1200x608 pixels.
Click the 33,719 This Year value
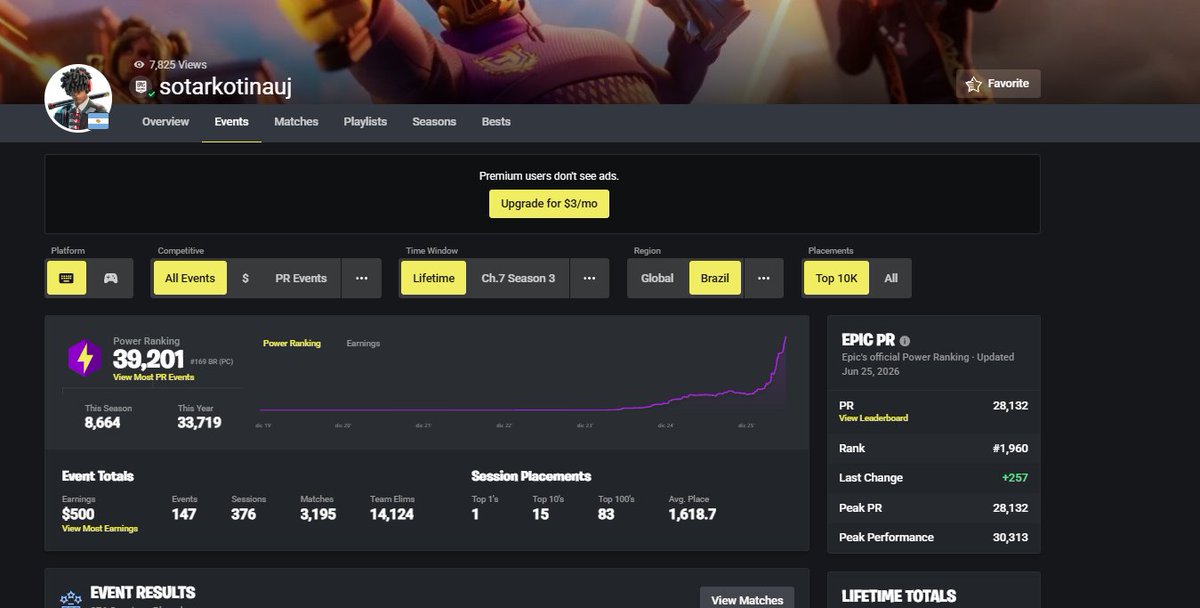tap(199, 423)
